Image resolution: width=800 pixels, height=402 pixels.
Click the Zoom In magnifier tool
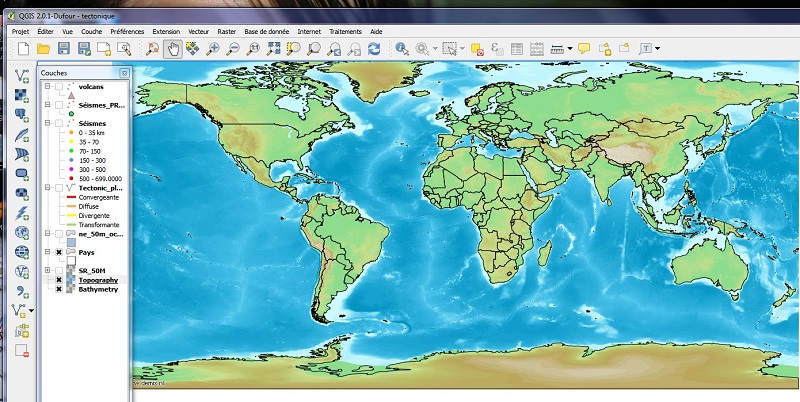point(213,48)
